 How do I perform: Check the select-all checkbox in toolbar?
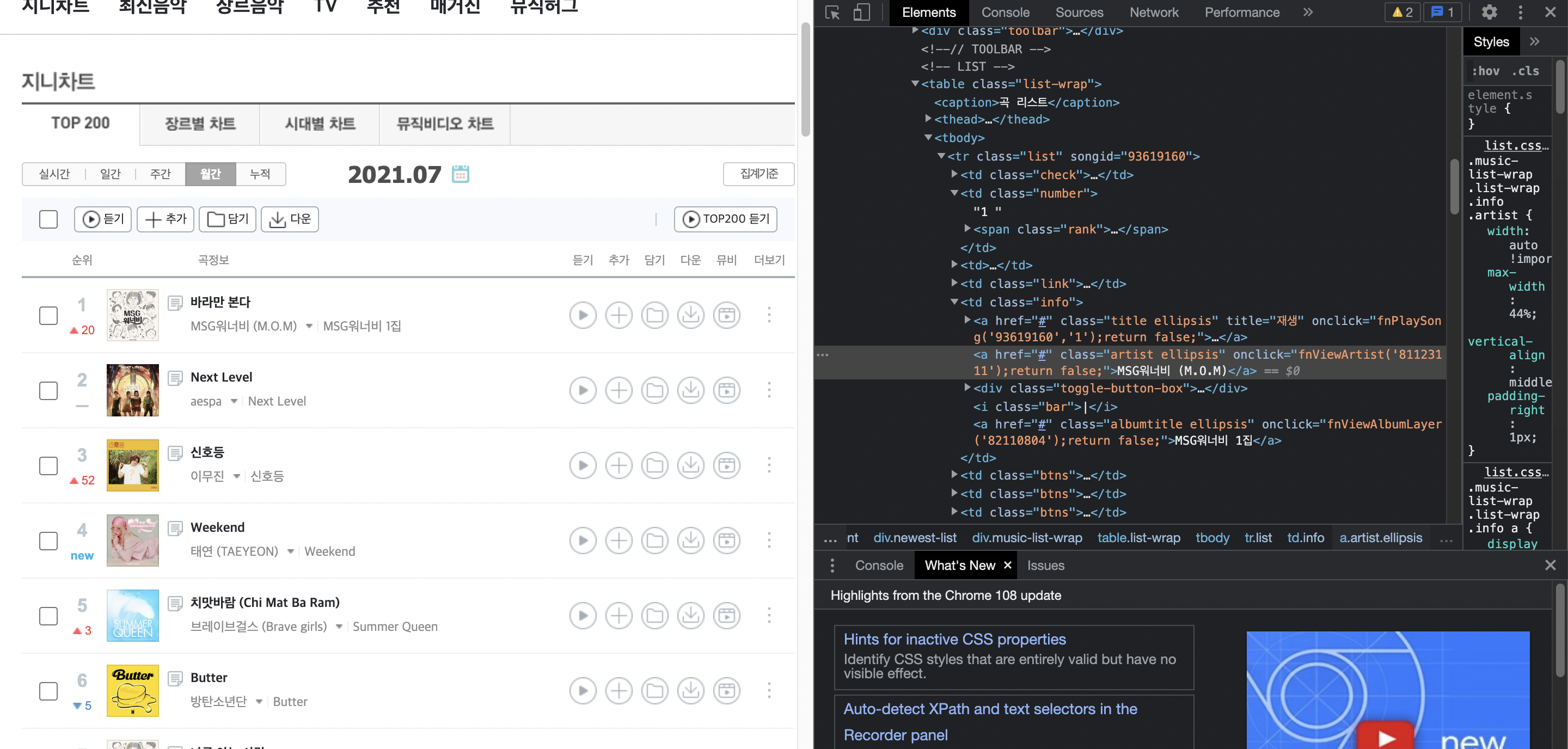pyautogui.click(x=48, y=219)
